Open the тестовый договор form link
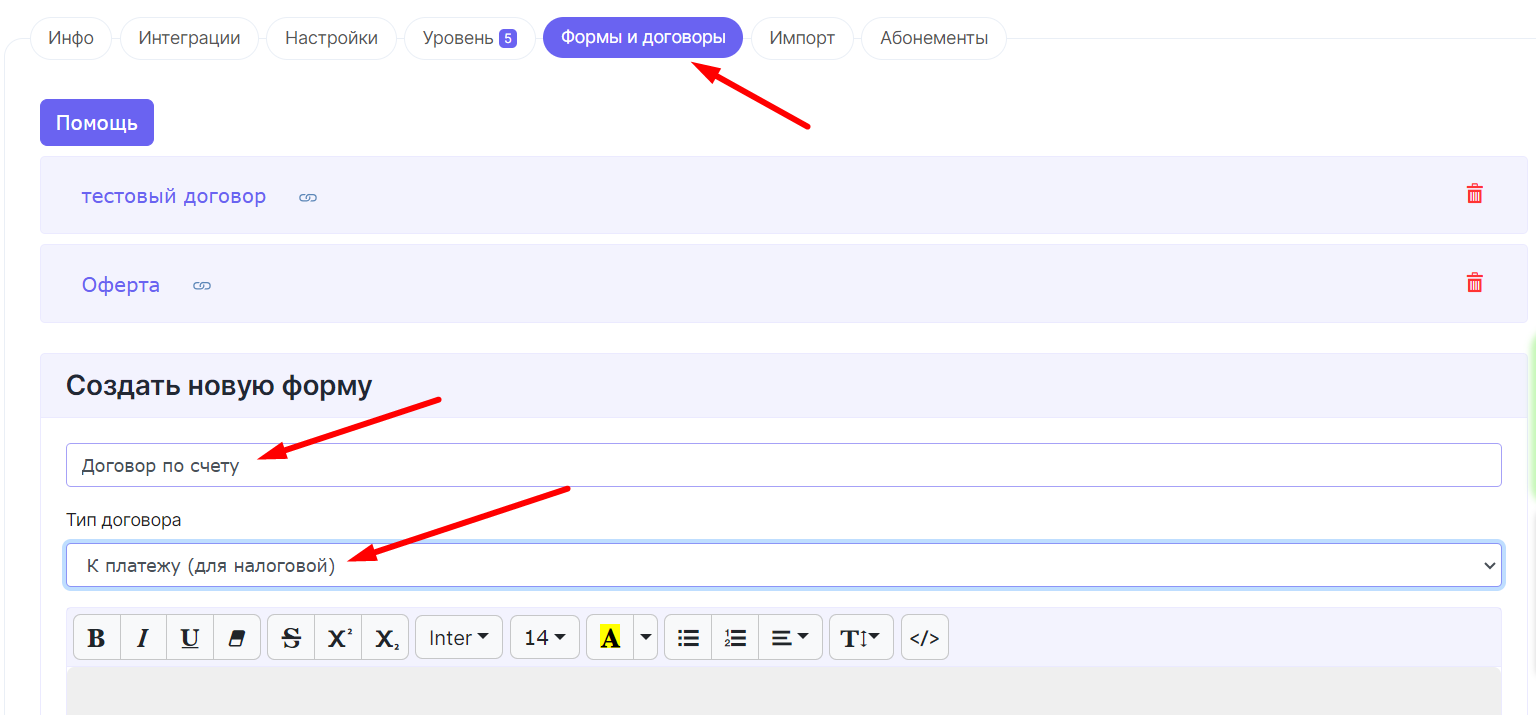The height and width of the screenshot is (715, 1536). tap(174, 196)
